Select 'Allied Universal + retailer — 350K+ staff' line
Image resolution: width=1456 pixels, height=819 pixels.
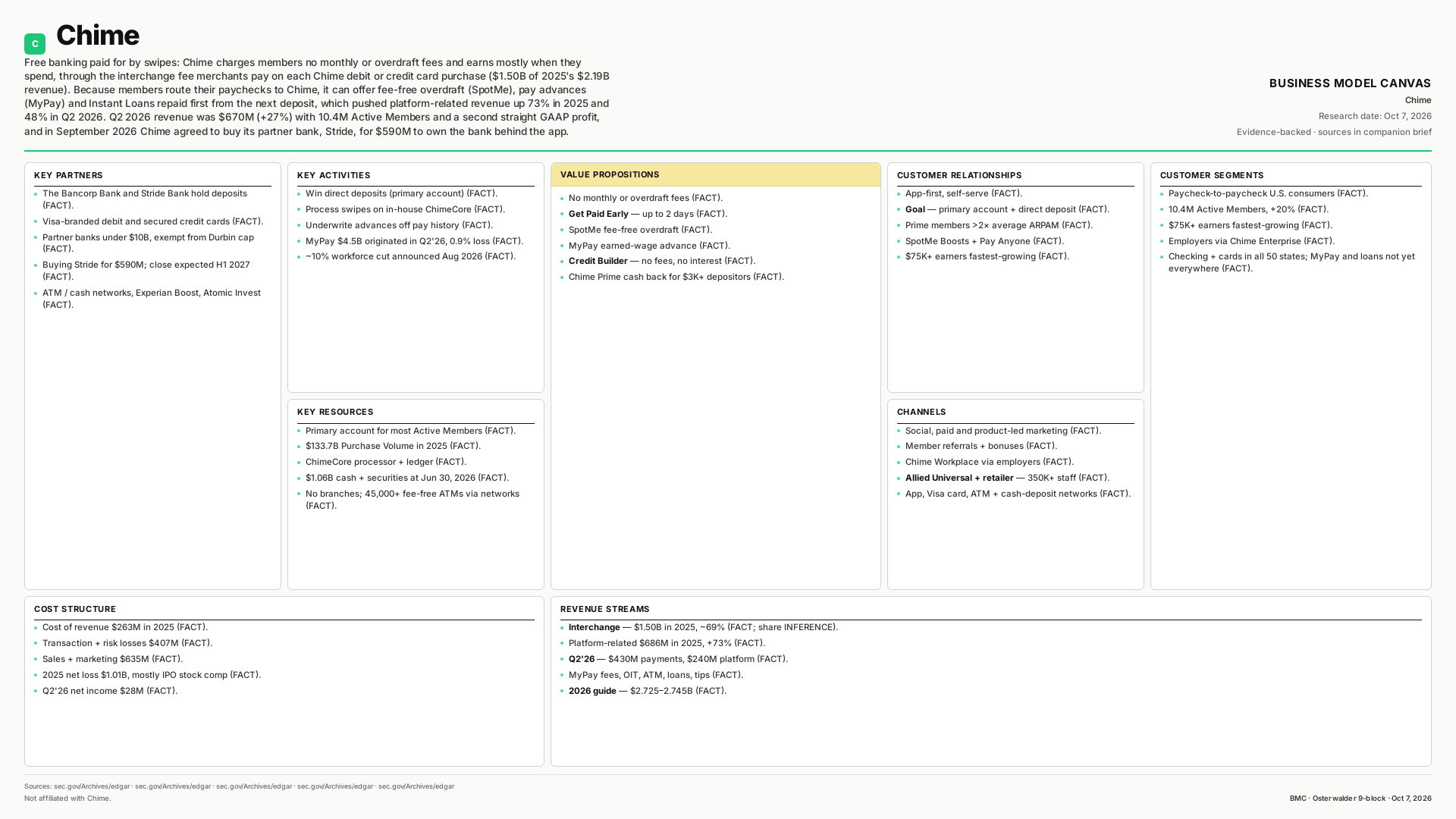coord(1007,478)
